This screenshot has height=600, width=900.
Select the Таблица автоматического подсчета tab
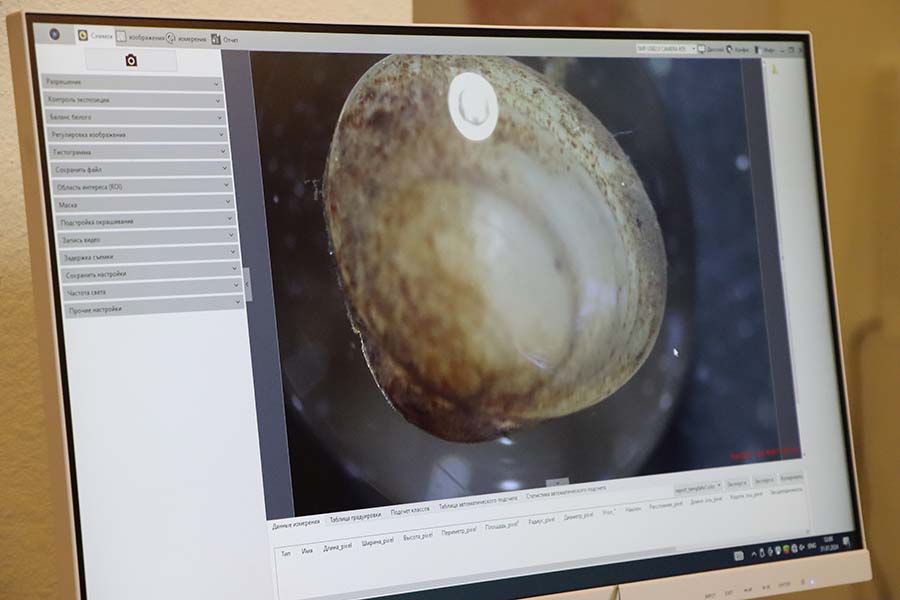pos(478,502)
